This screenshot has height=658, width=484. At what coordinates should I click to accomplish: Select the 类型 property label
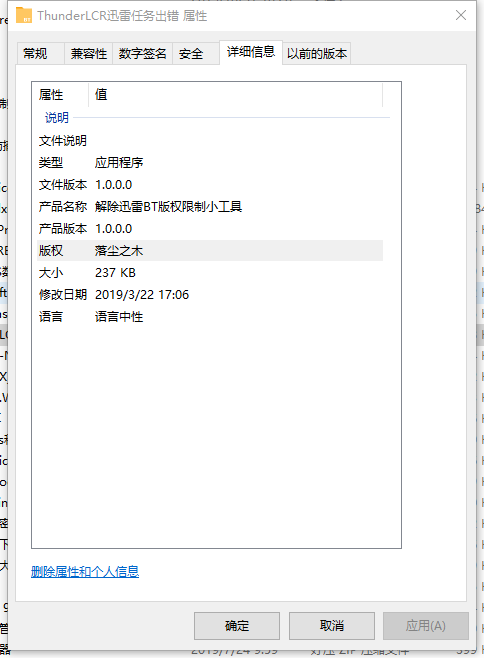click(x=51, y=162)
